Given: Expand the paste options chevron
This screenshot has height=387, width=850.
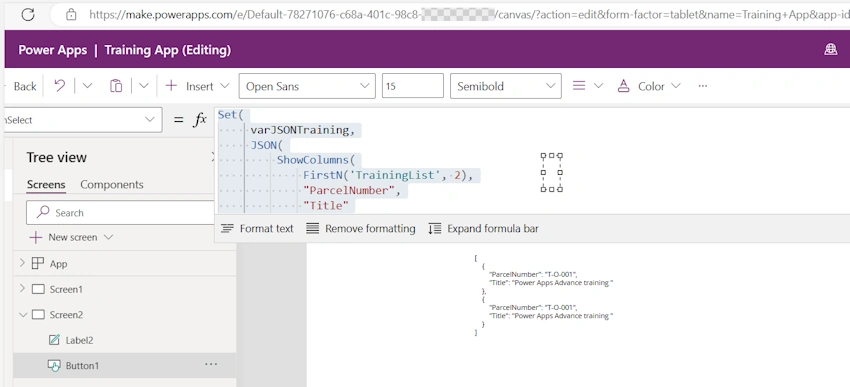Looking at the screenshot, I should coord(144,86).
